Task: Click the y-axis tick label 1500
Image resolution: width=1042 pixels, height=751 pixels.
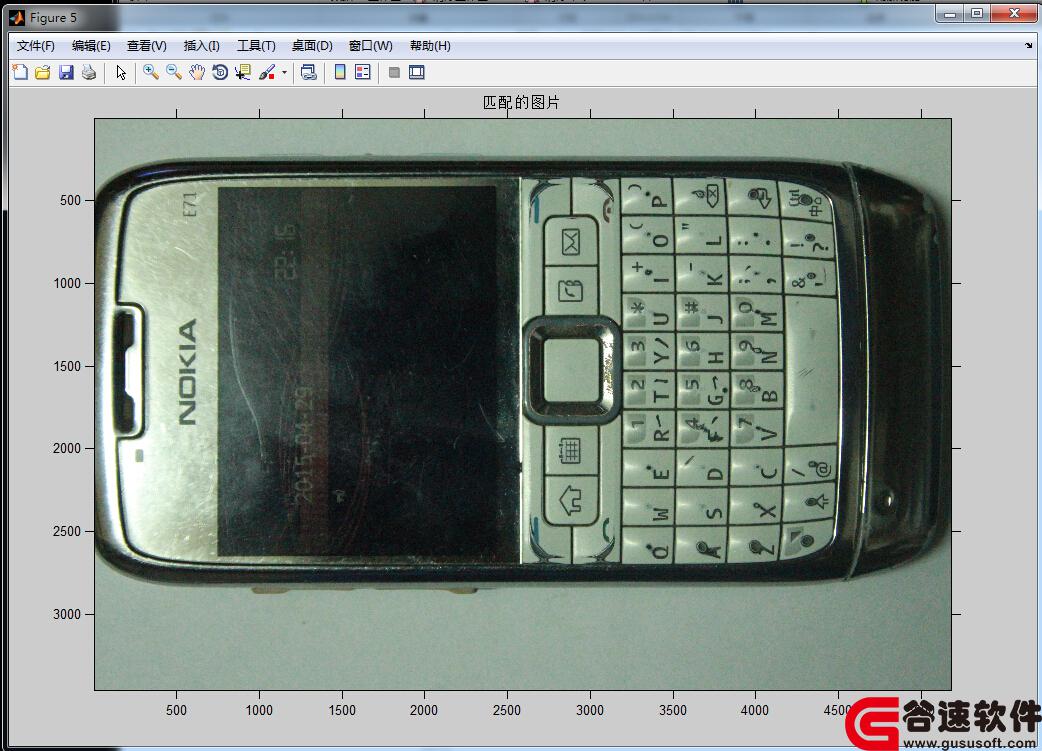Action: (x=67, y=366)
